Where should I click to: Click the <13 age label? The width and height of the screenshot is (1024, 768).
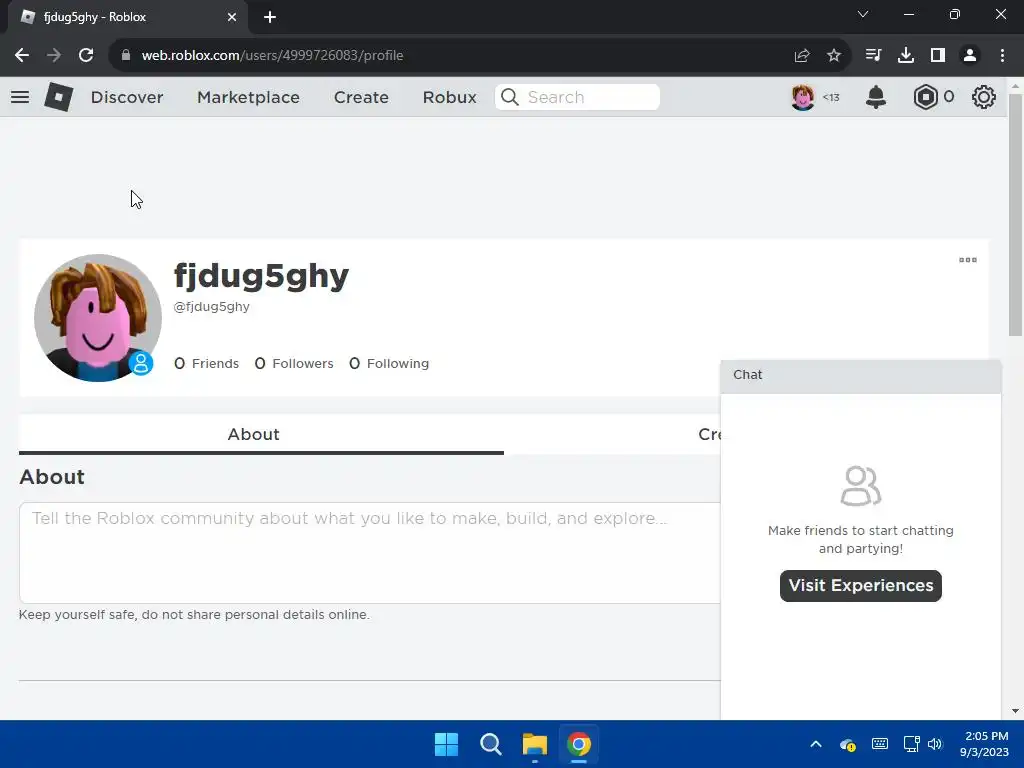[x=831, y=97]
